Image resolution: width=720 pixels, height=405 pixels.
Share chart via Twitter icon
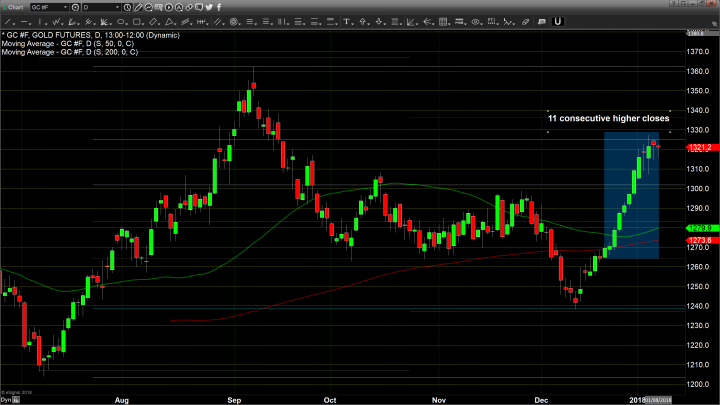point(209,6)
